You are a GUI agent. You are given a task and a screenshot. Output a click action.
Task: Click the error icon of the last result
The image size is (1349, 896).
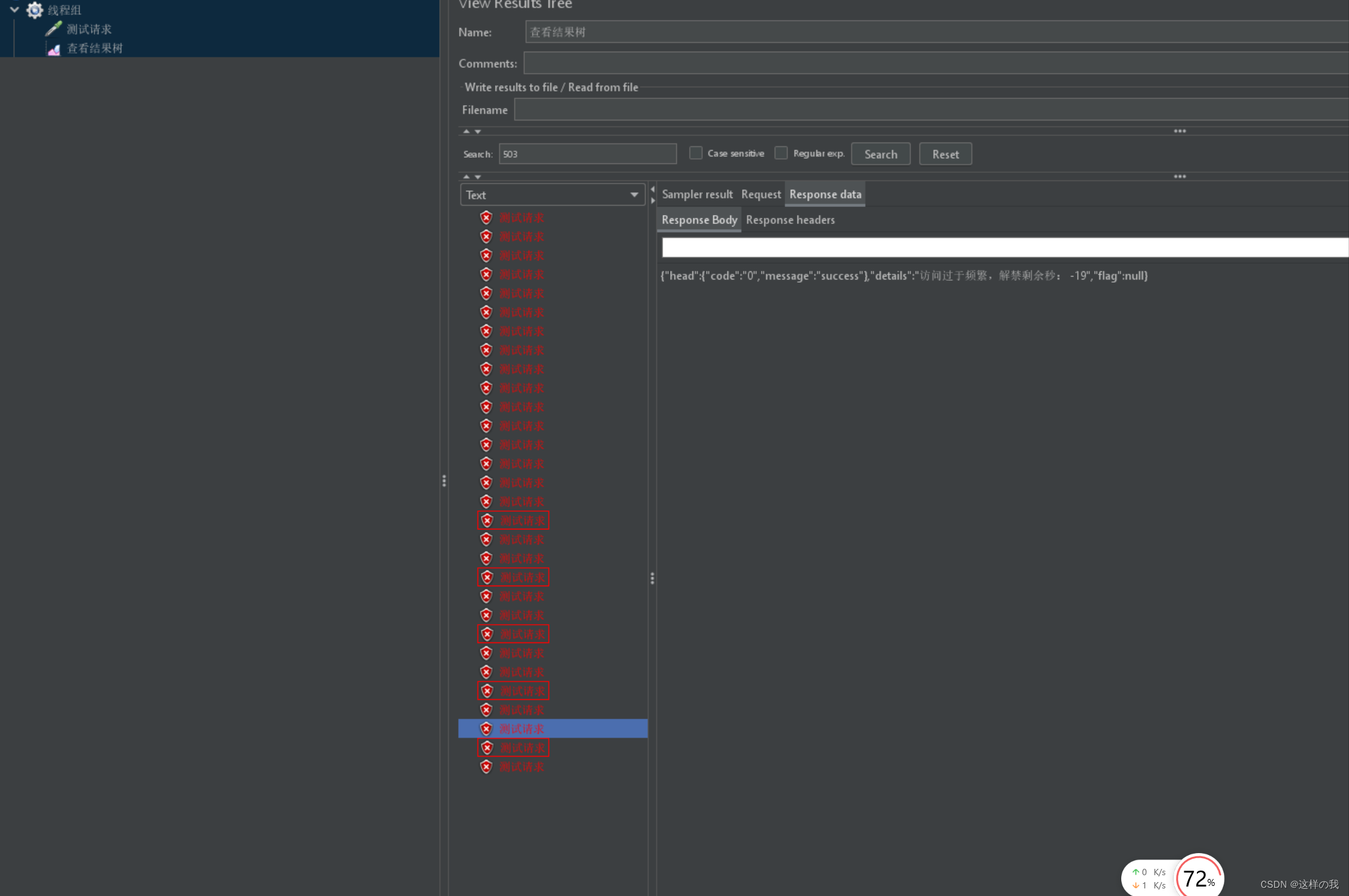pos(486,767)
